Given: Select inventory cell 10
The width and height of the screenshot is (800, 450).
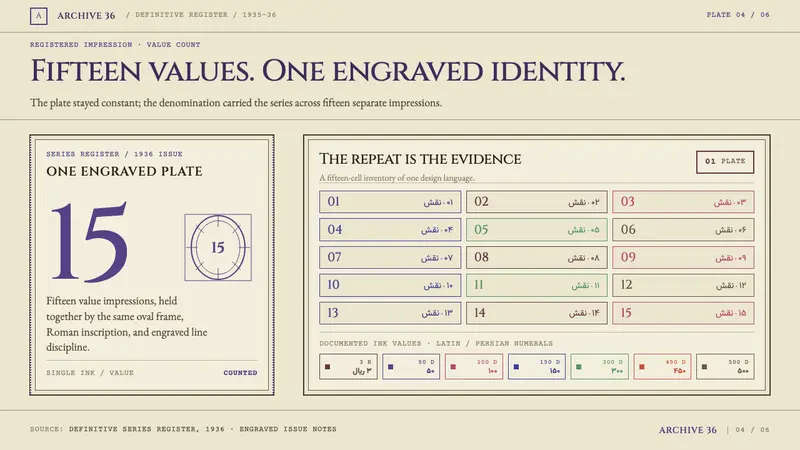Looking at the screenshot, I should coord(390,285).
